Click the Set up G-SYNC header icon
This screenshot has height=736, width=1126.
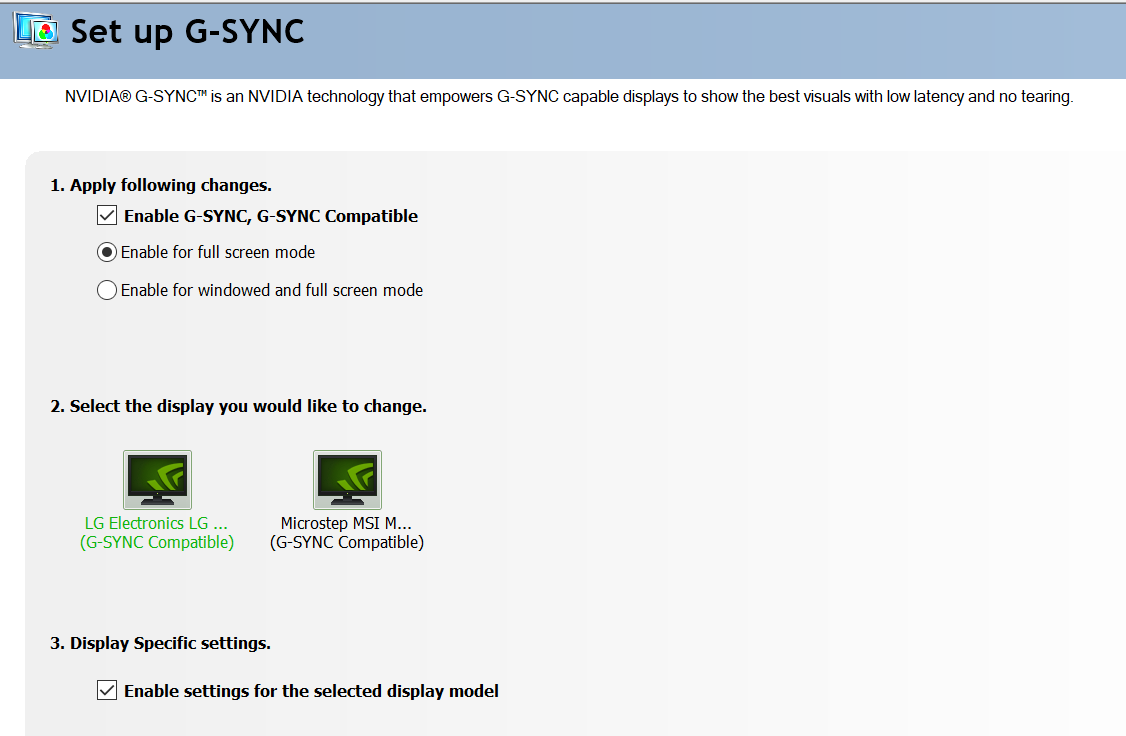pyautogui.click(x=36, y=31)
